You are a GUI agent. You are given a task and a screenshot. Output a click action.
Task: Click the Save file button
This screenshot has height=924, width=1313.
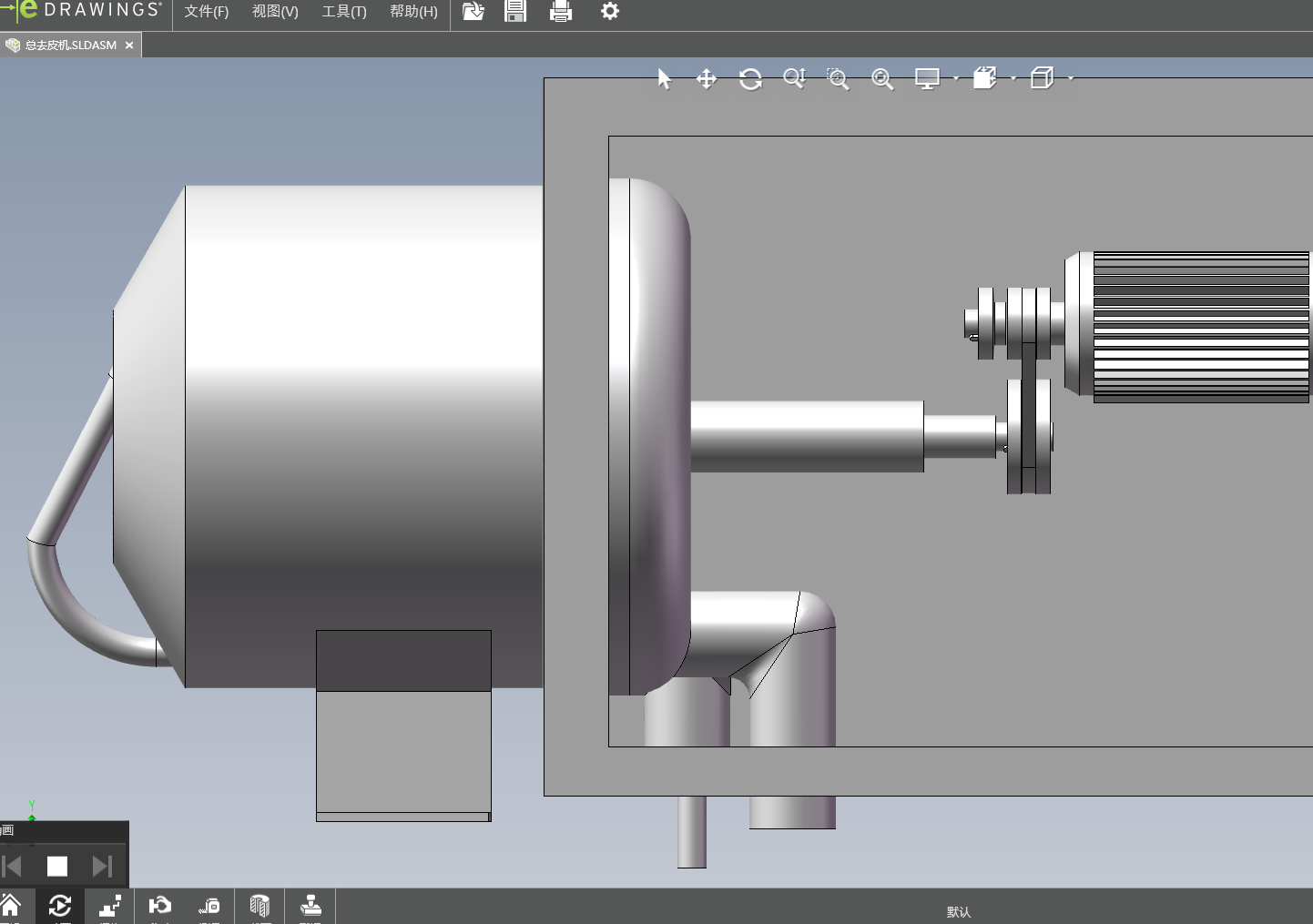pyautogui.click(x=515, y=12)
